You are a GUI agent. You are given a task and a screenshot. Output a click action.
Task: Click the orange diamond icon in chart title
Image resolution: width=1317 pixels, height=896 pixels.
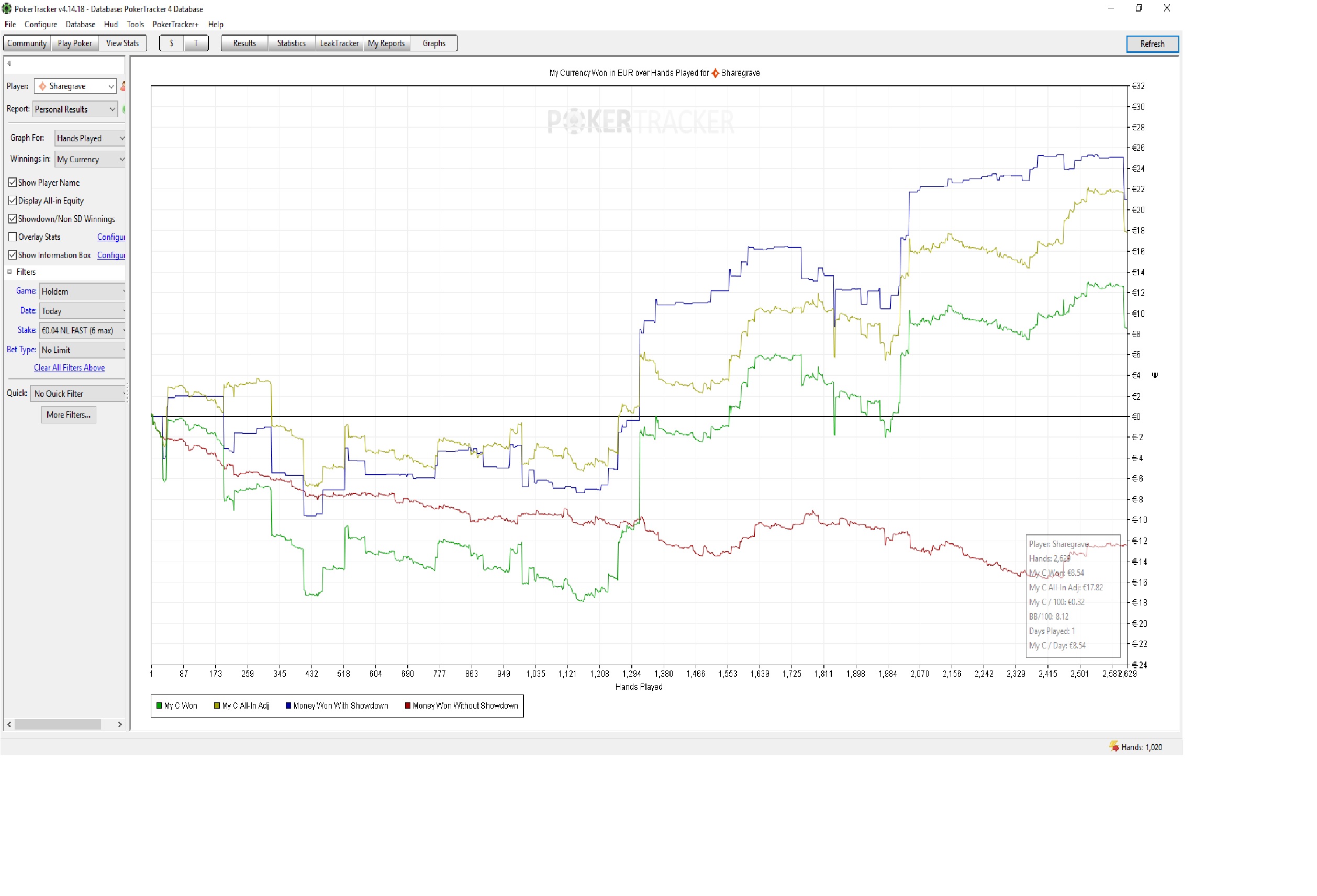tap(716, 73)
